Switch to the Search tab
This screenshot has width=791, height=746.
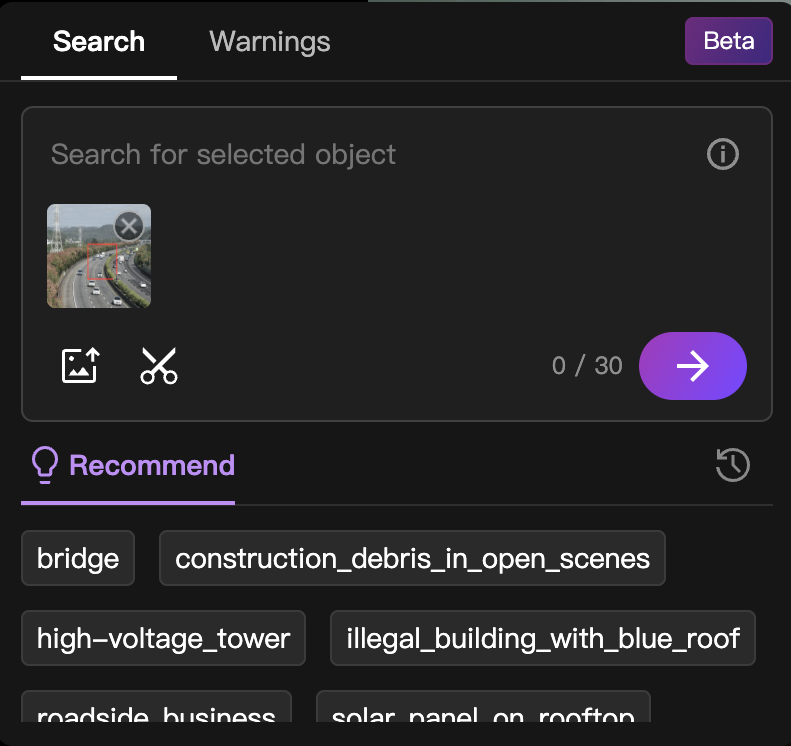(99, 42)
